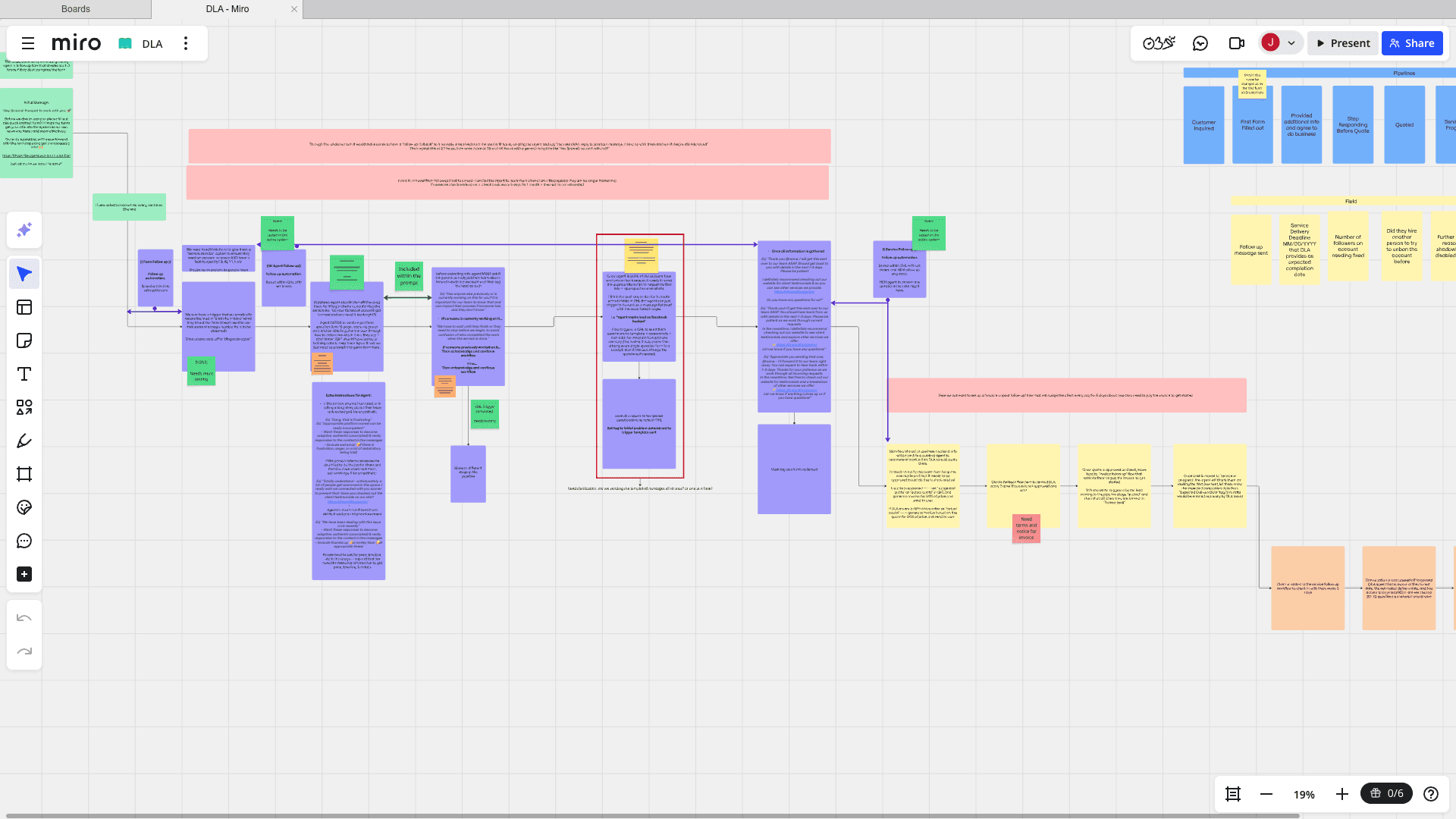Open the Miro main menu hamburger
Image resolution: width=1456 pixels, height=819 pixels.
pyautogui.click(x=28, y=43)
